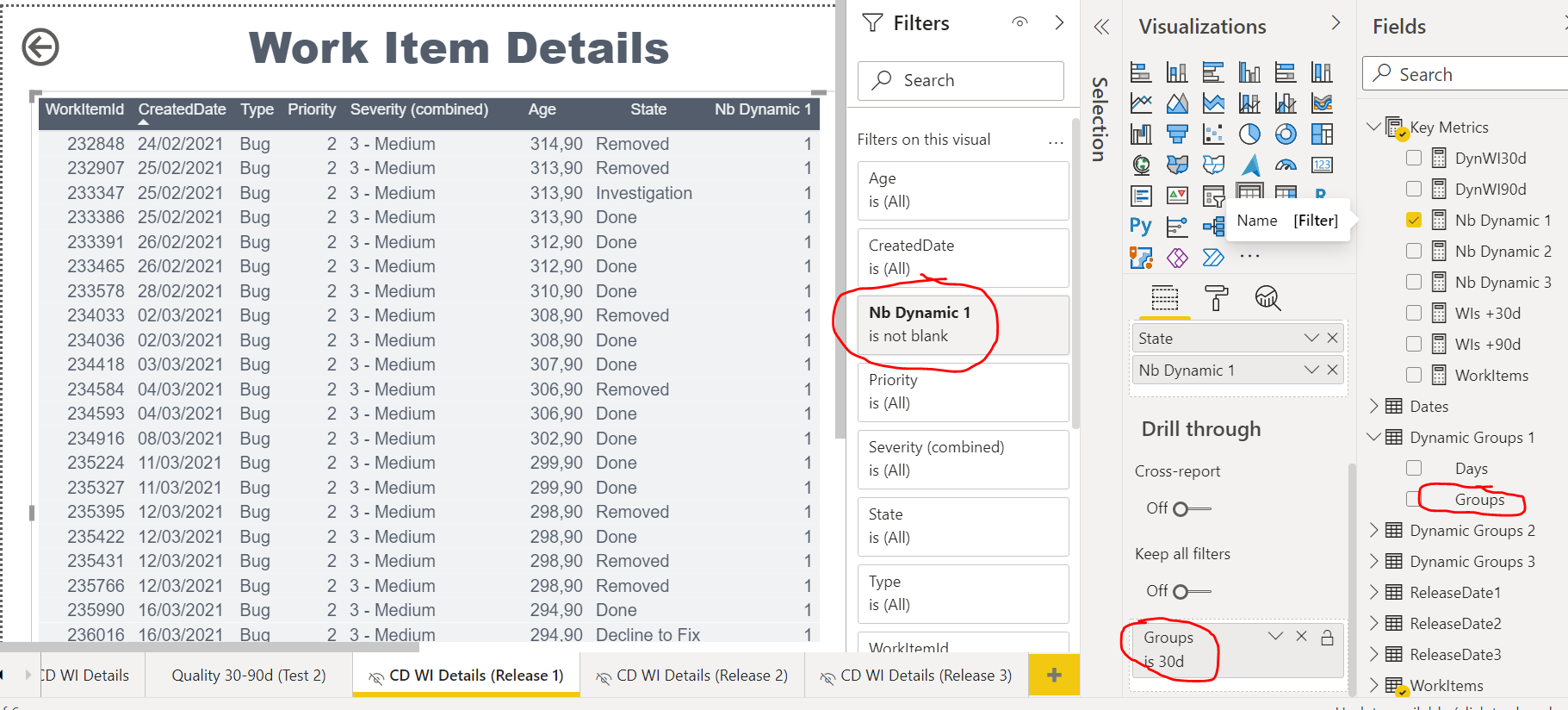Viewport: 1568px width, 710px height.
Task: Expand the Groups drill through filter
Action: tap(1275, 636)
